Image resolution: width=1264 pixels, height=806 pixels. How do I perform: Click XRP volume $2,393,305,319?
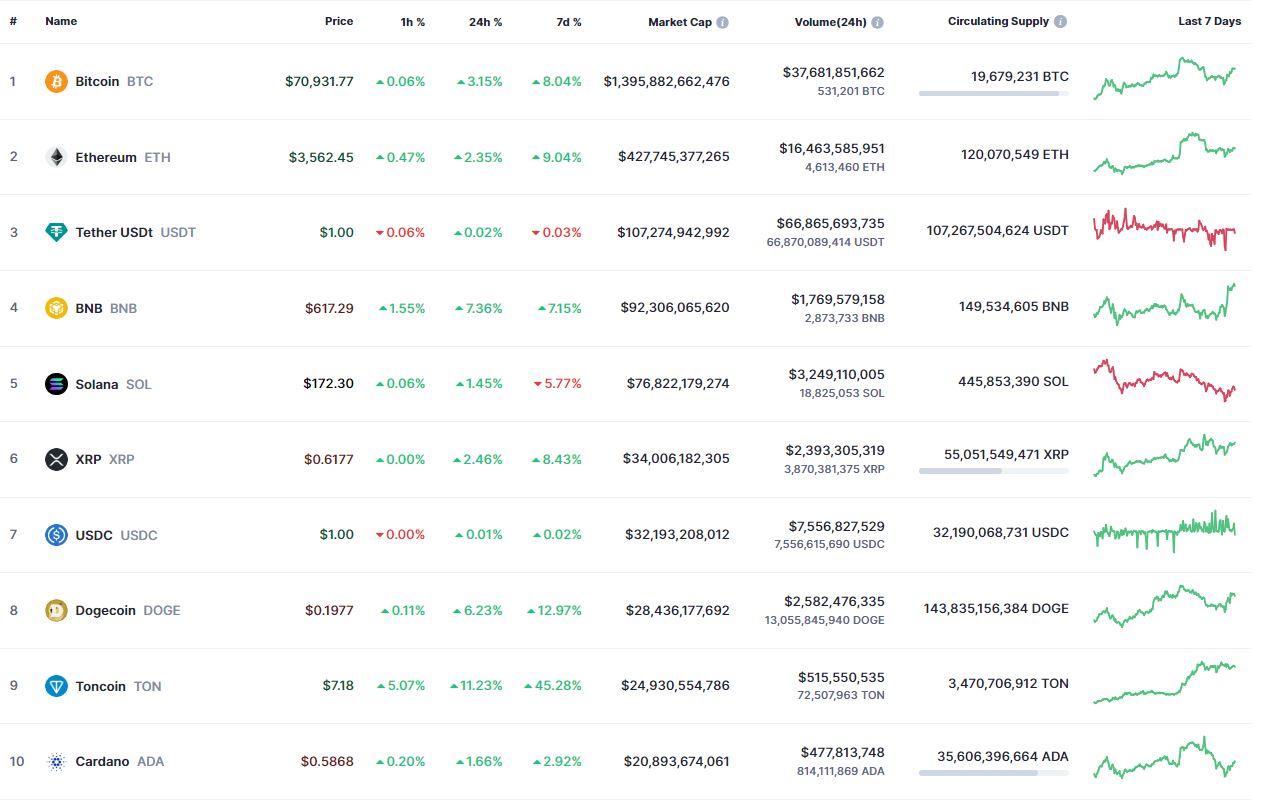tap(835, 450)
